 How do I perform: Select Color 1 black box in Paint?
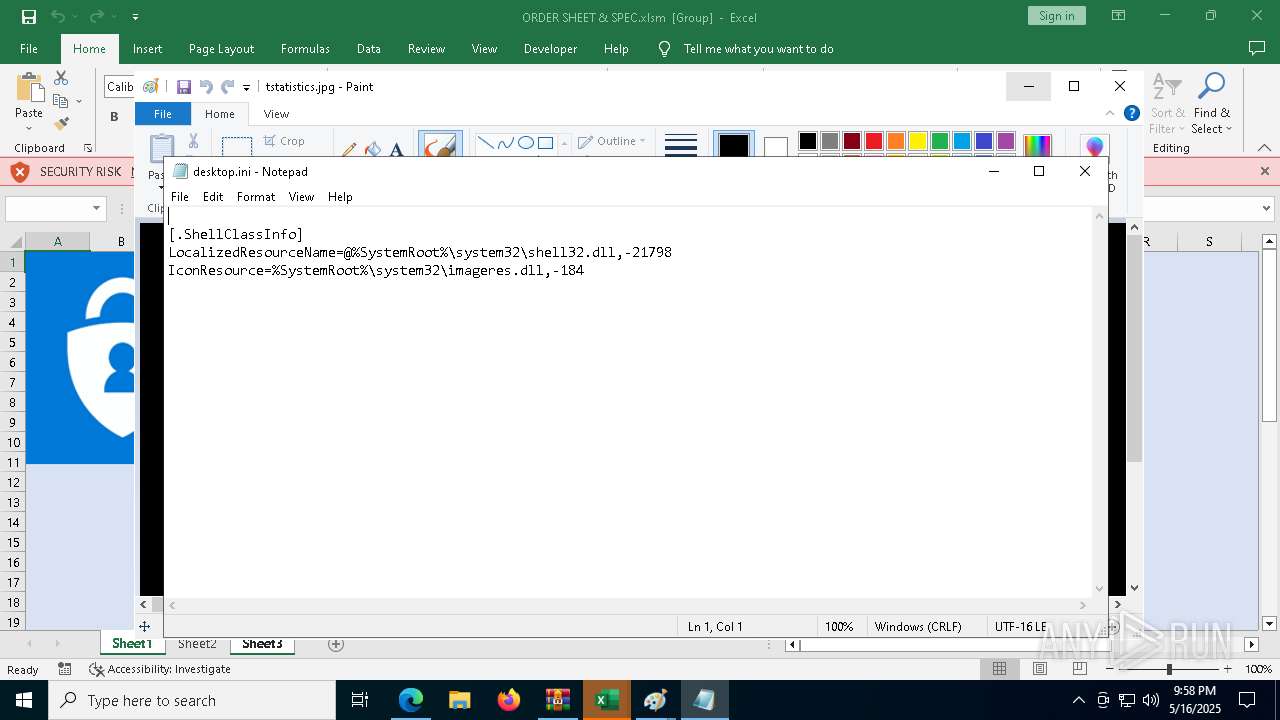tap(733, 146)
